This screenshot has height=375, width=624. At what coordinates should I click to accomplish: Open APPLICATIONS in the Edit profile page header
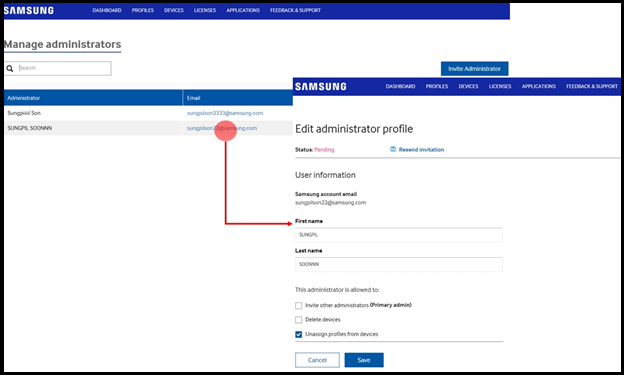coord(539,86)
